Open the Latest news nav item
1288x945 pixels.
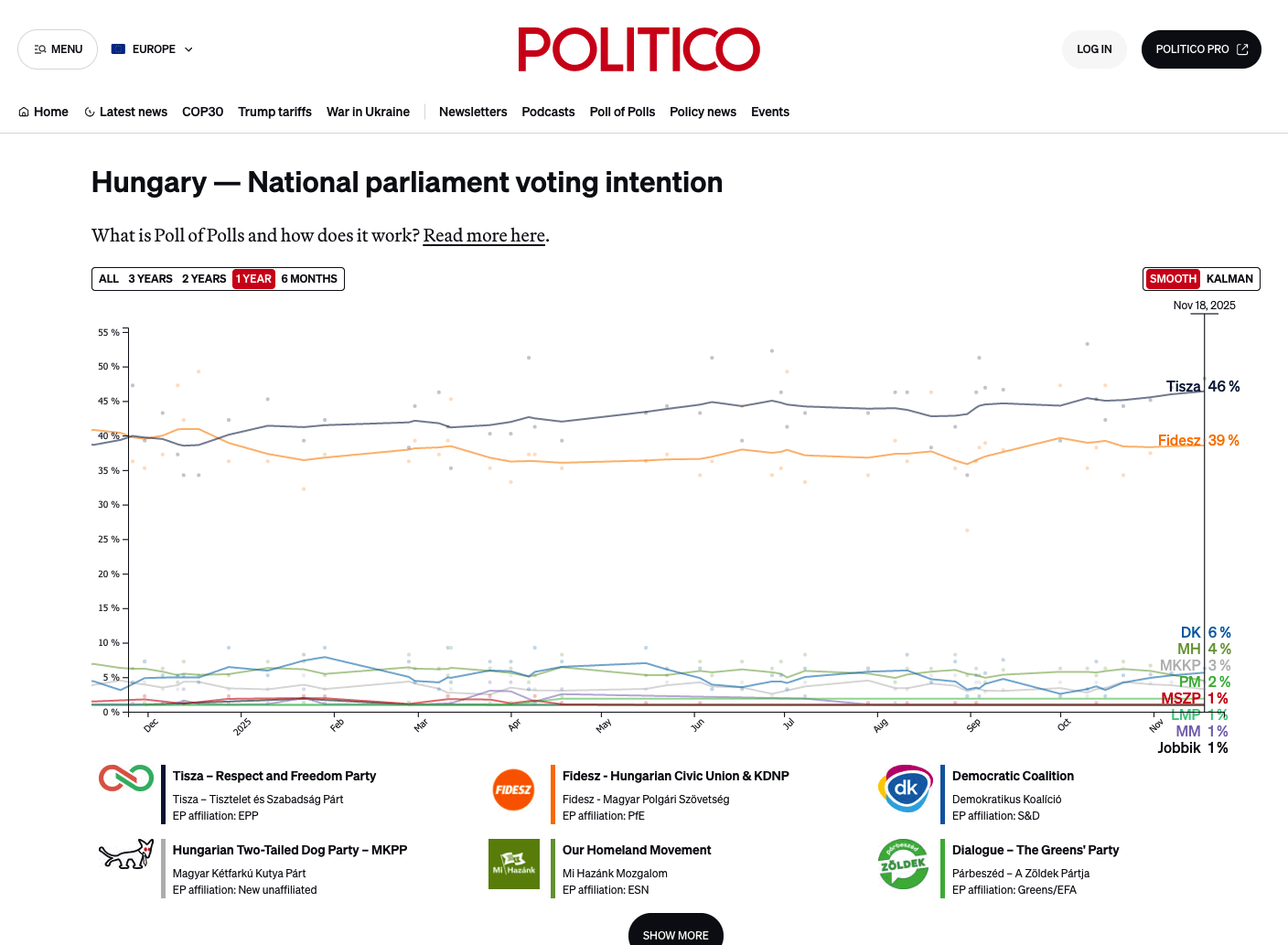(x=125, y=112)
